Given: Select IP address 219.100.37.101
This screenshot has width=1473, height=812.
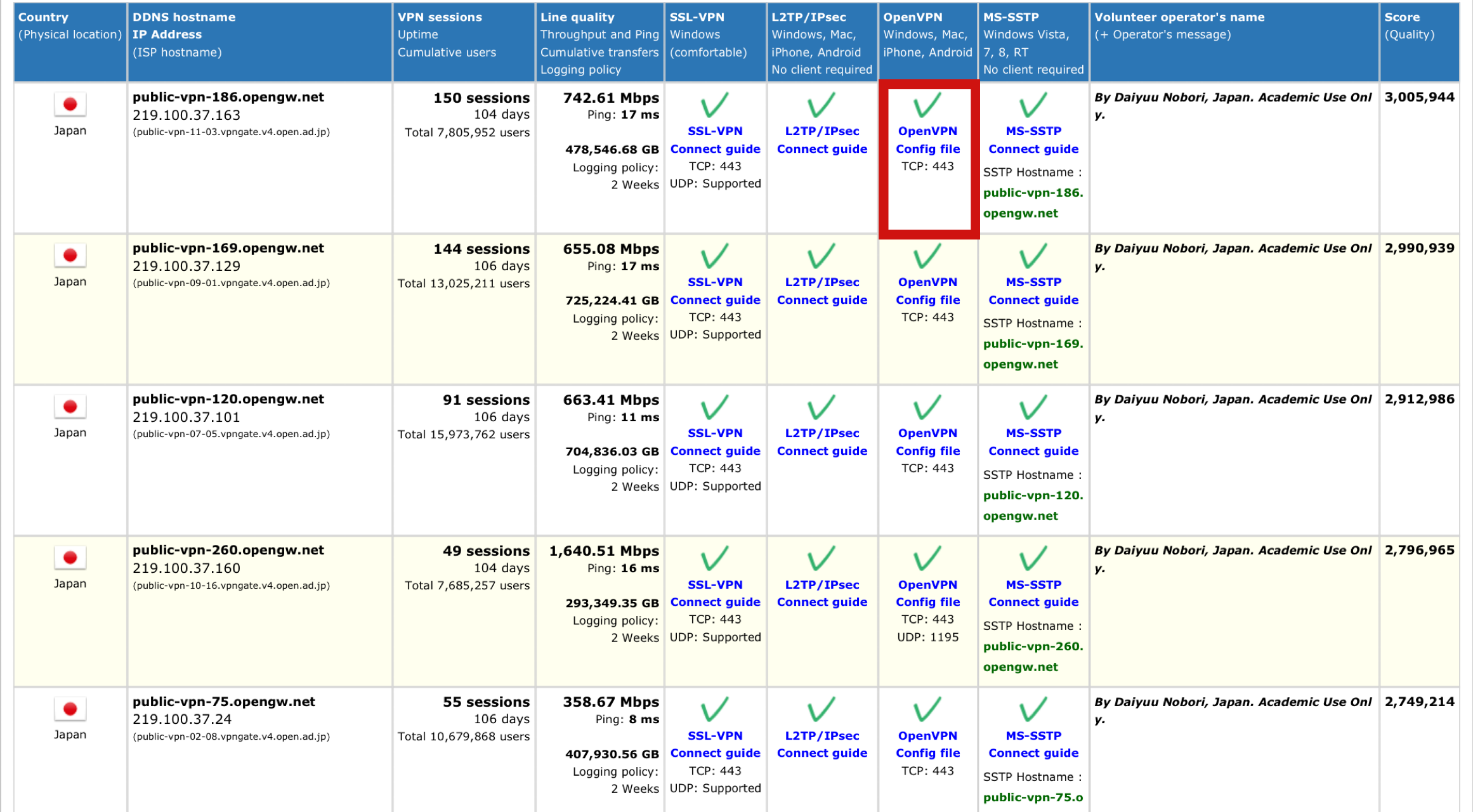Looking at the screenshot, I should 187,417.
